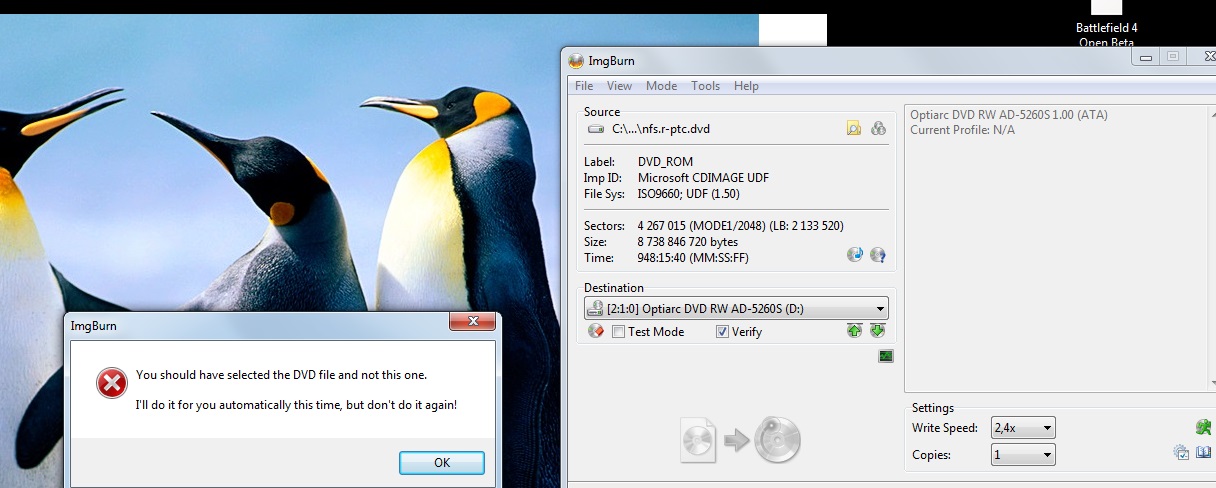
Task: Open the View menu
Action: pos(619,86)
